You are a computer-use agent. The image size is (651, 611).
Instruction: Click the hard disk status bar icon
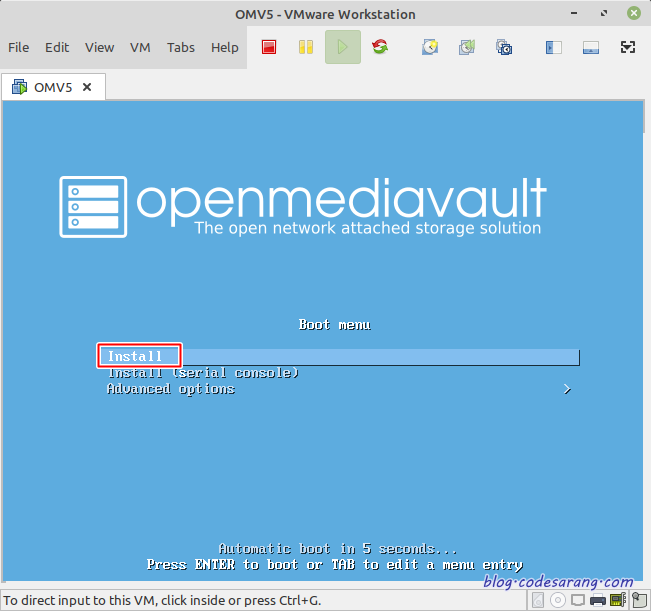click(538, 600)
